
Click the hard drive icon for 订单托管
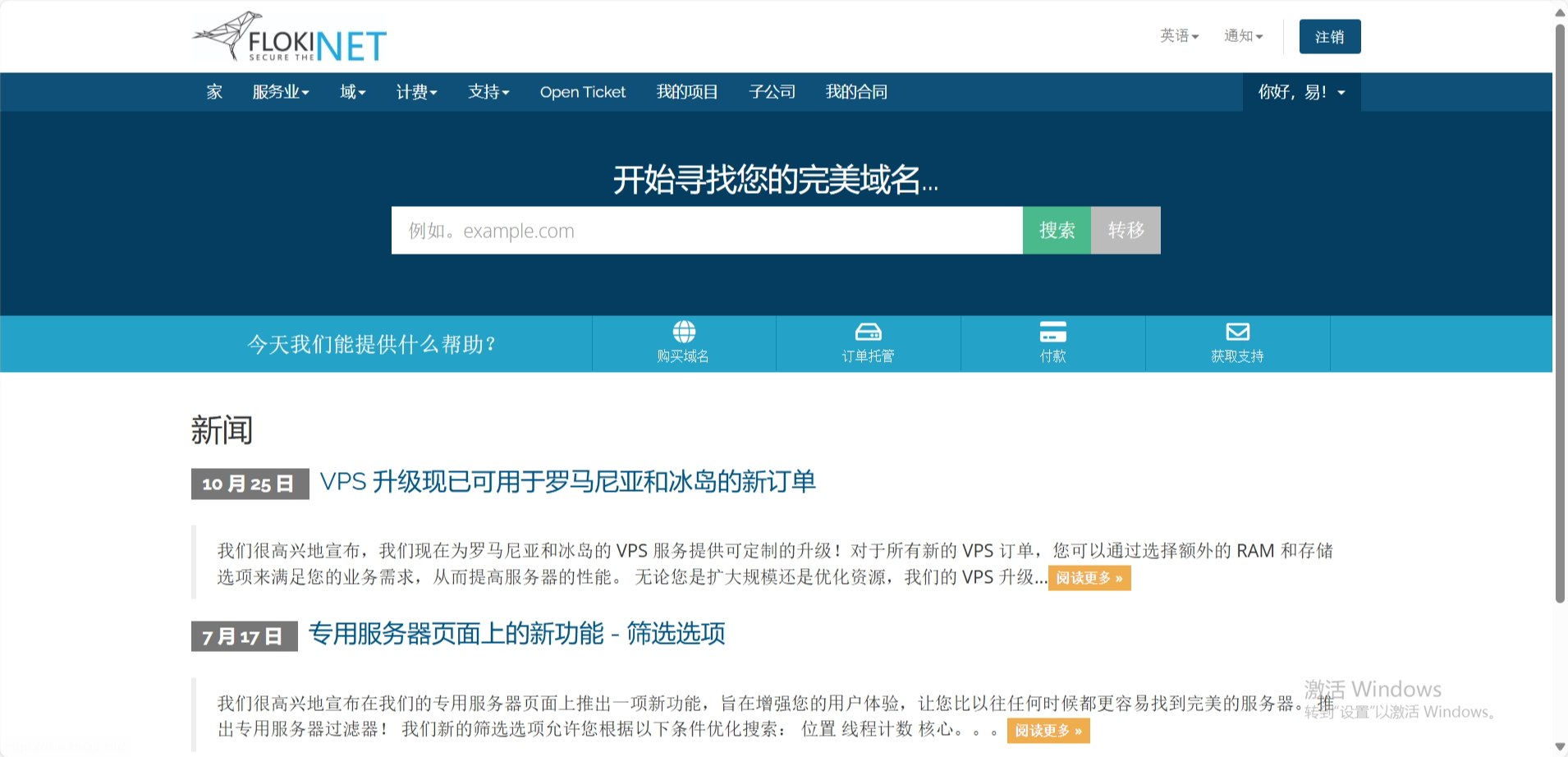pos(868,332)
